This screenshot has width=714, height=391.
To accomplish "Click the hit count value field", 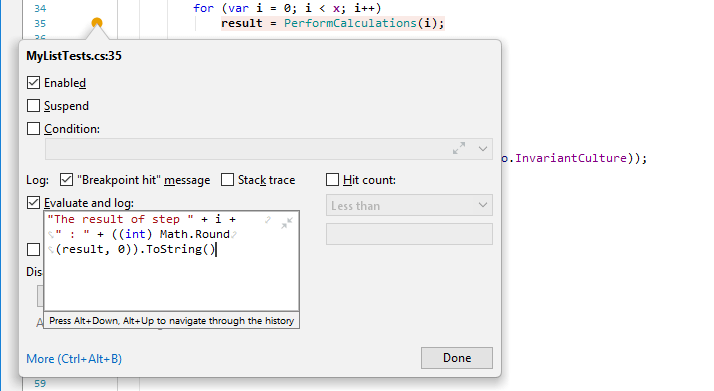I will pyautogui.click(x=409, y=234).
